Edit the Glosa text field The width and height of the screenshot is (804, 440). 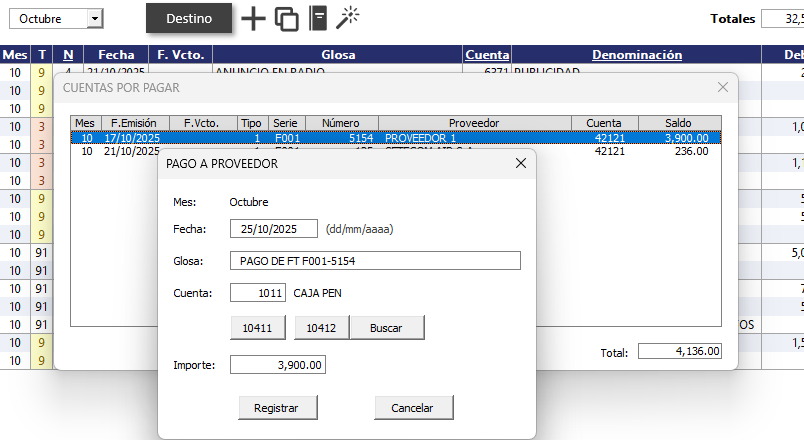click(375, 261)
